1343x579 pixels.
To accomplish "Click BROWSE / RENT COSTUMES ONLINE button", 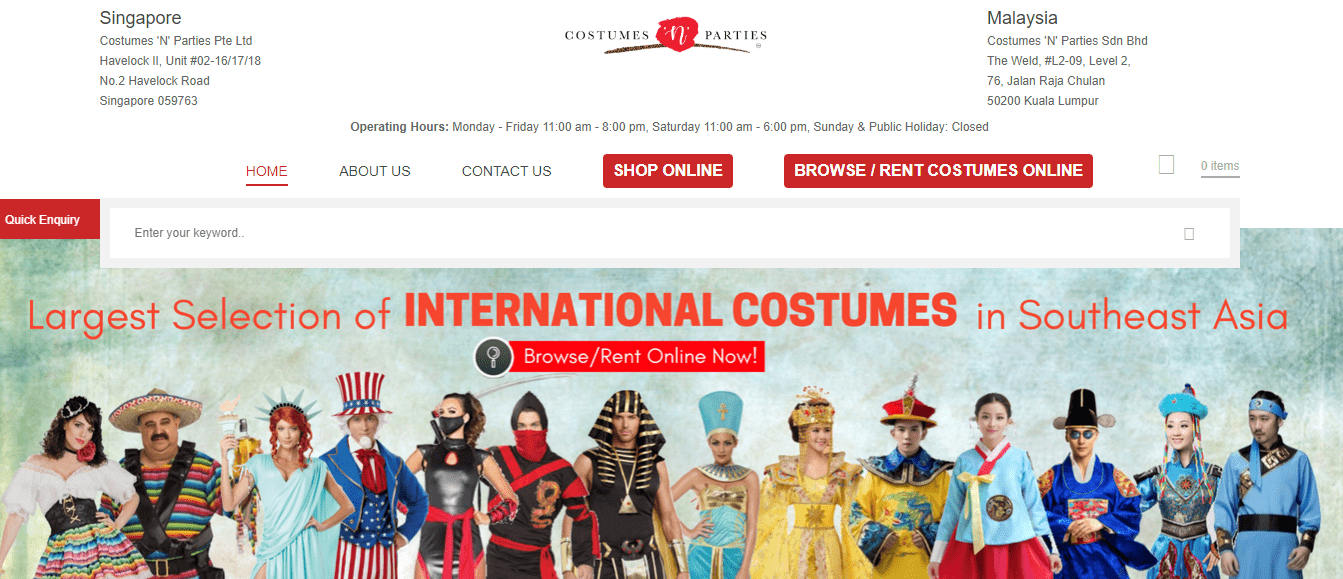I will pyautogui.click(x=938, y=171).
